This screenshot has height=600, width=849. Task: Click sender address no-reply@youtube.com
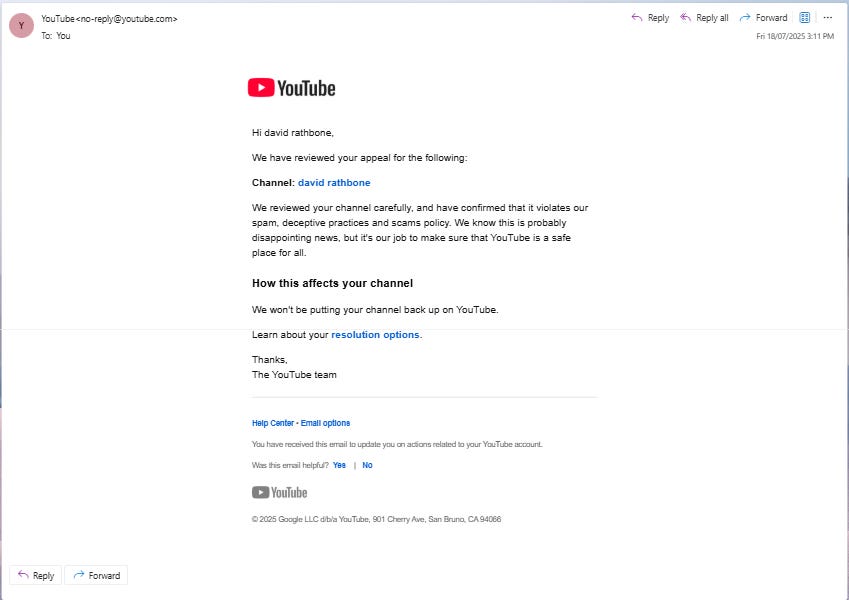(x=126, y=19)
